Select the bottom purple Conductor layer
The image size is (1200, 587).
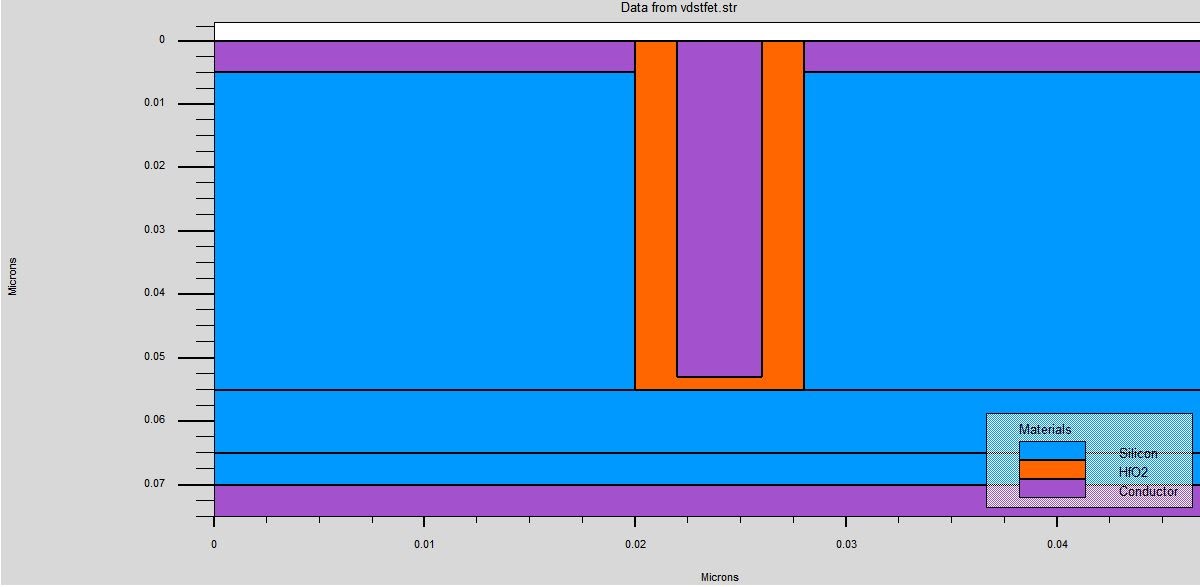click(x=500, y=500)
